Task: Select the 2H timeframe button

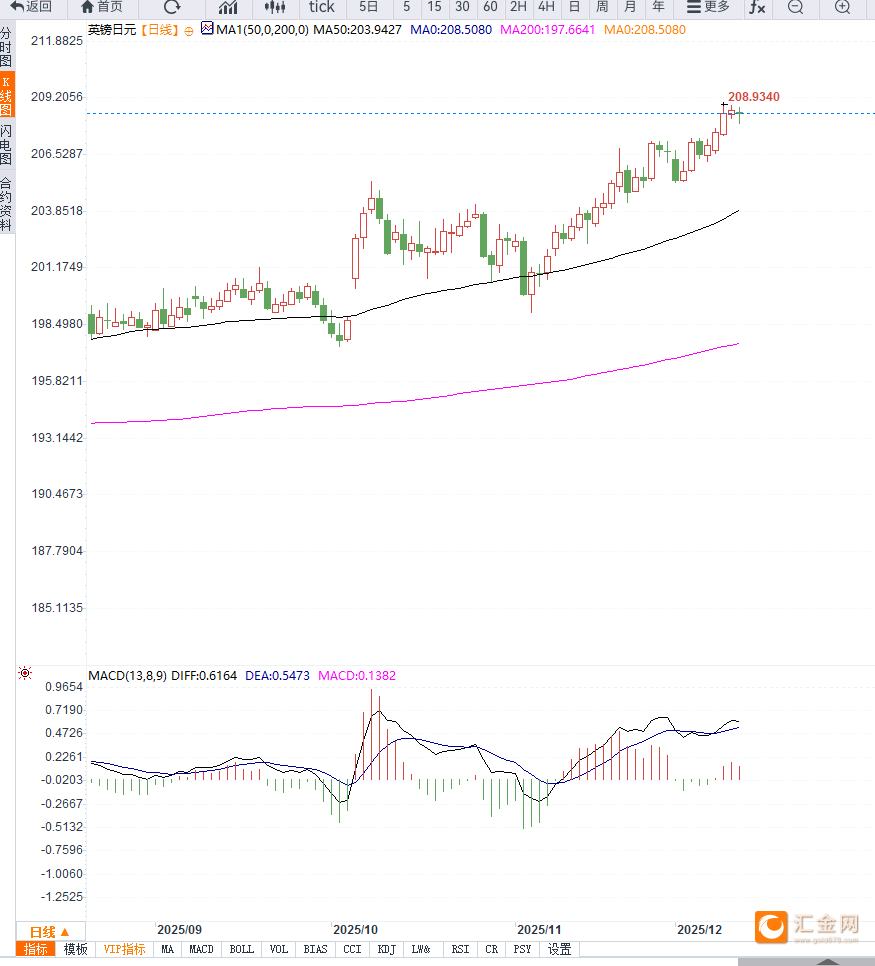Action: [x=518, y=7]
